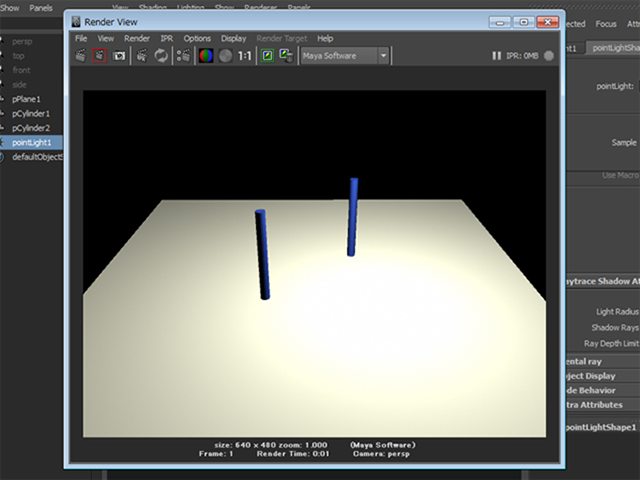
Task: Expand the Raytrace Shadow Attributes section header
Action: click(x=602, y=281)
